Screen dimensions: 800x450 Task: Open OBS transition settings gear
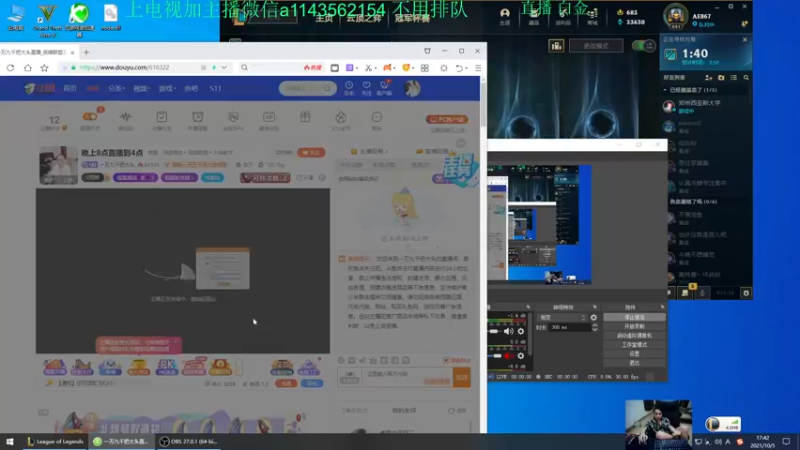(593, 317)
